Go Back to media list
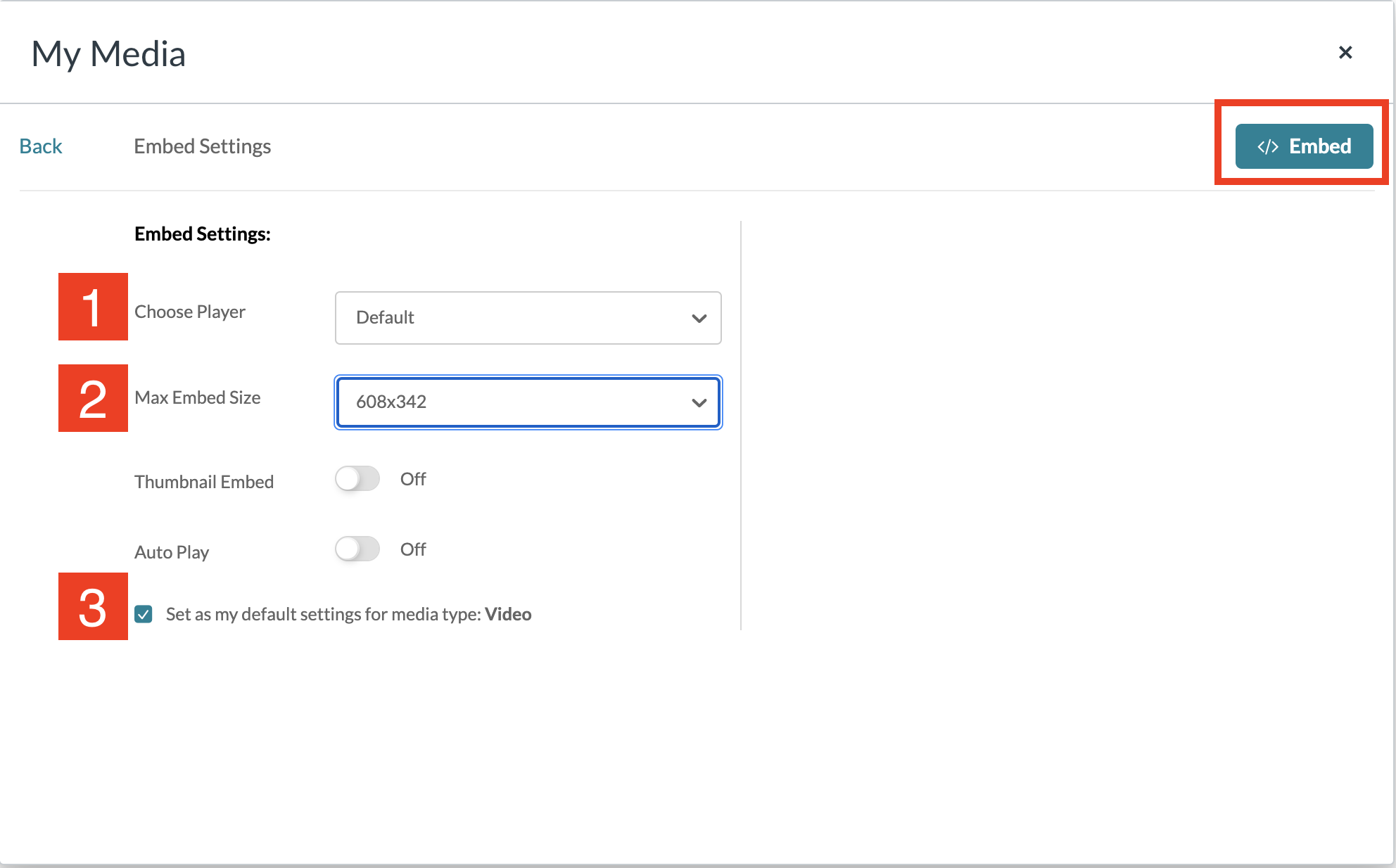 coord(41,146)
